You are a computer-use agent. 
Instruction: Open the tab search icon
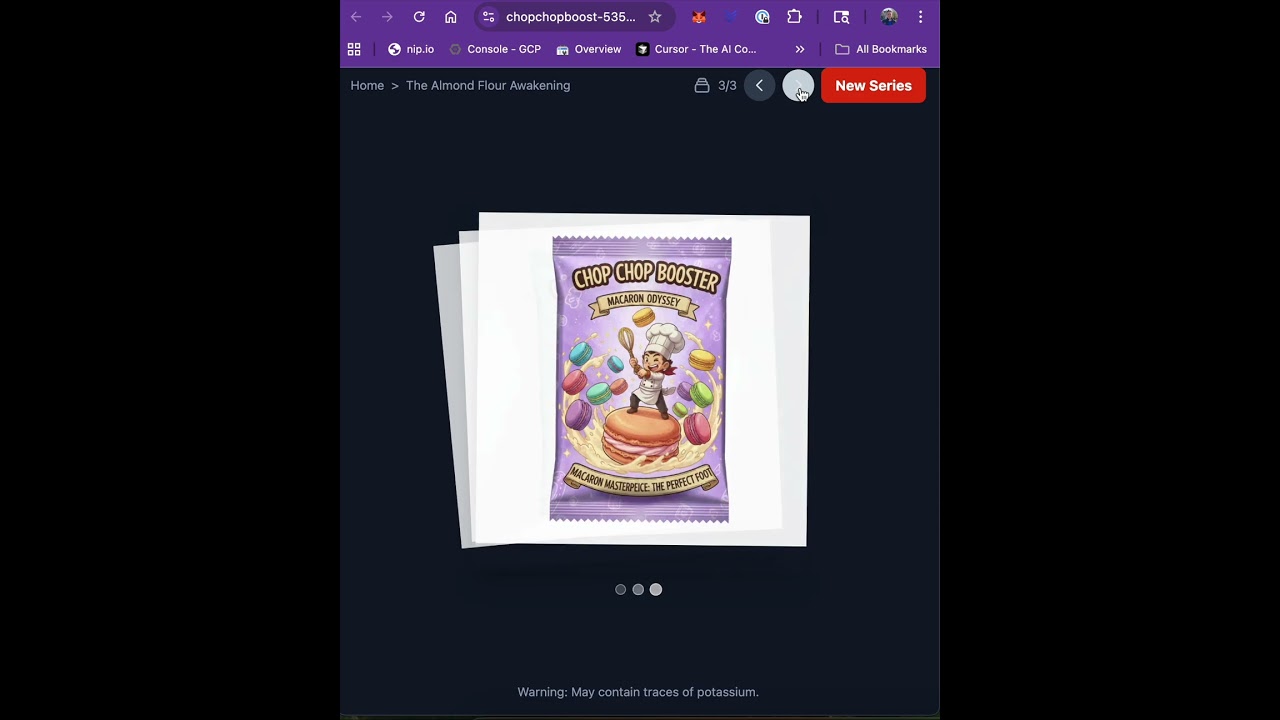coord(842,17)
